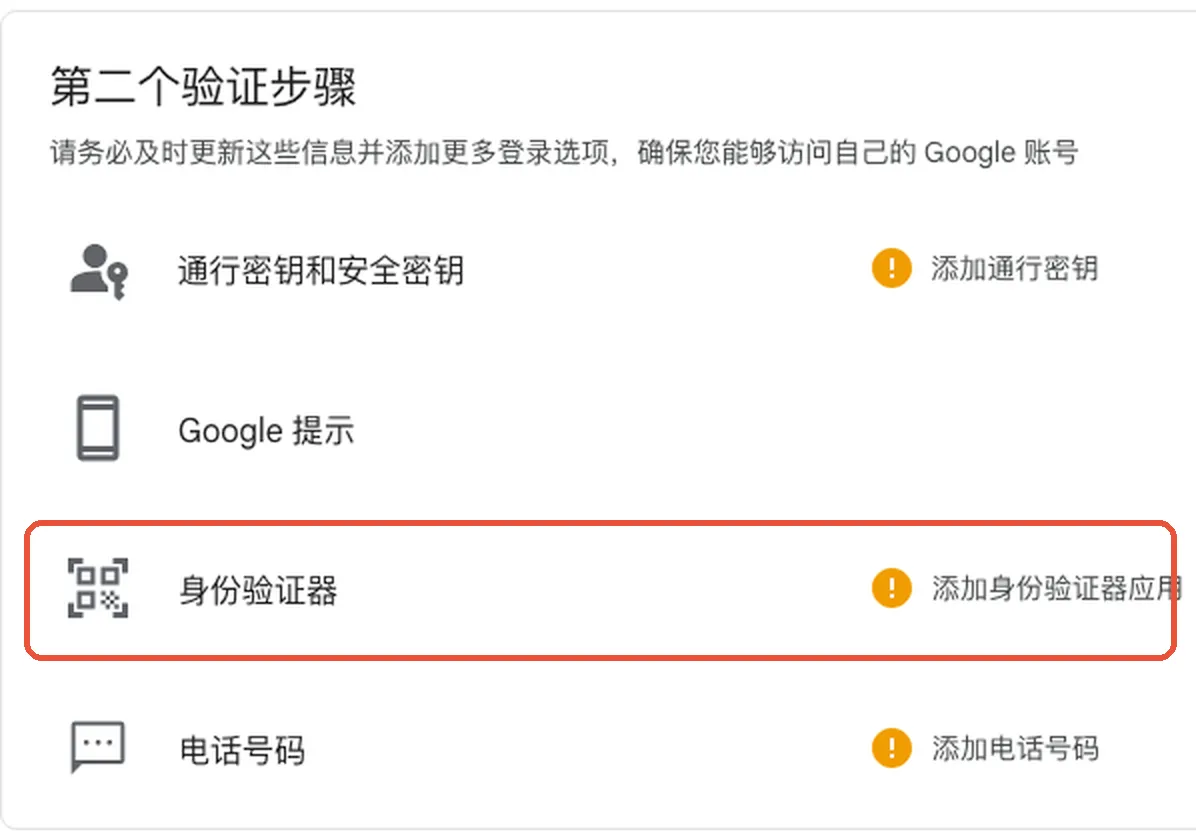
Task: Click the 添加身份验证器应用 link
Action: [x=1056, y=588]
